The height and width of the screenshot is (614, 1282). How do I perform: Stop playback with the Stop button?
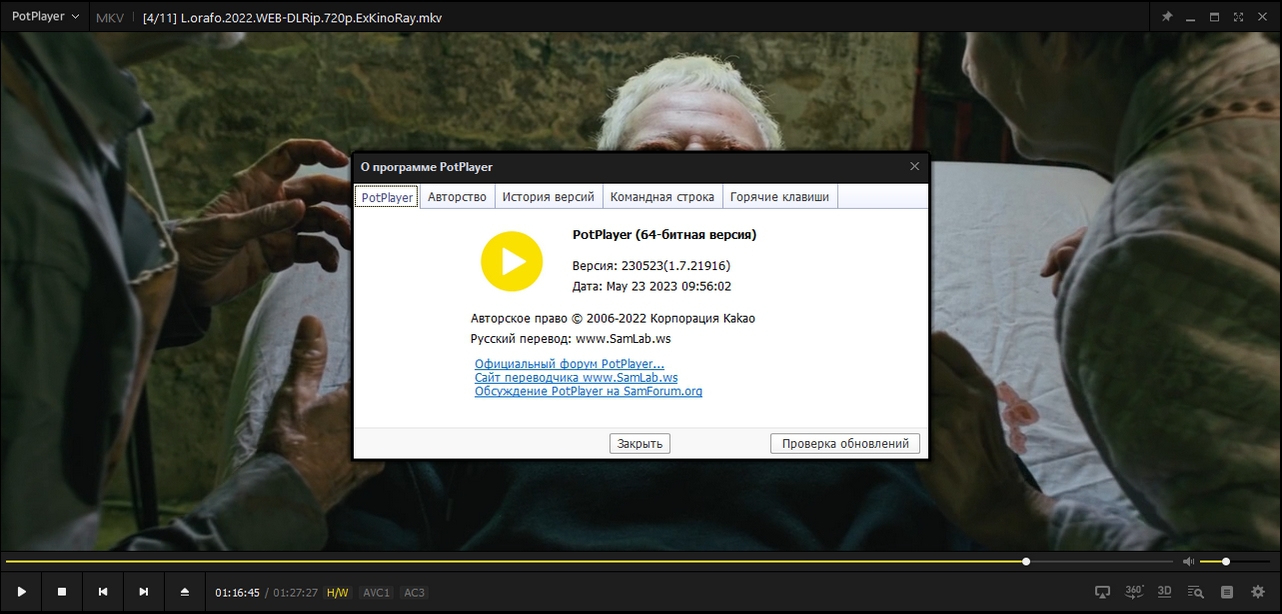(x=62, y=592)
